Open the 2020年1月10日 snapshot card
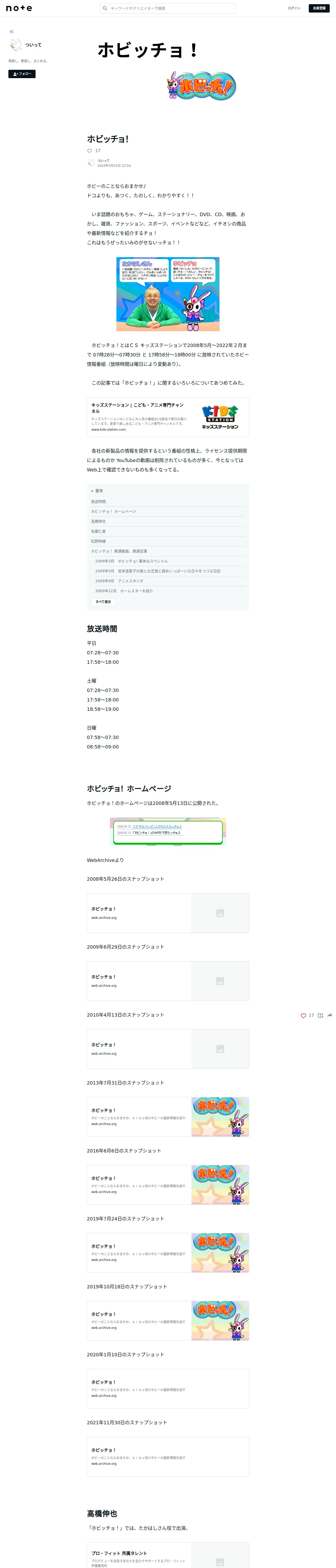The width and height of the screenshot is (336, 1568). [x=168, y=1388]
